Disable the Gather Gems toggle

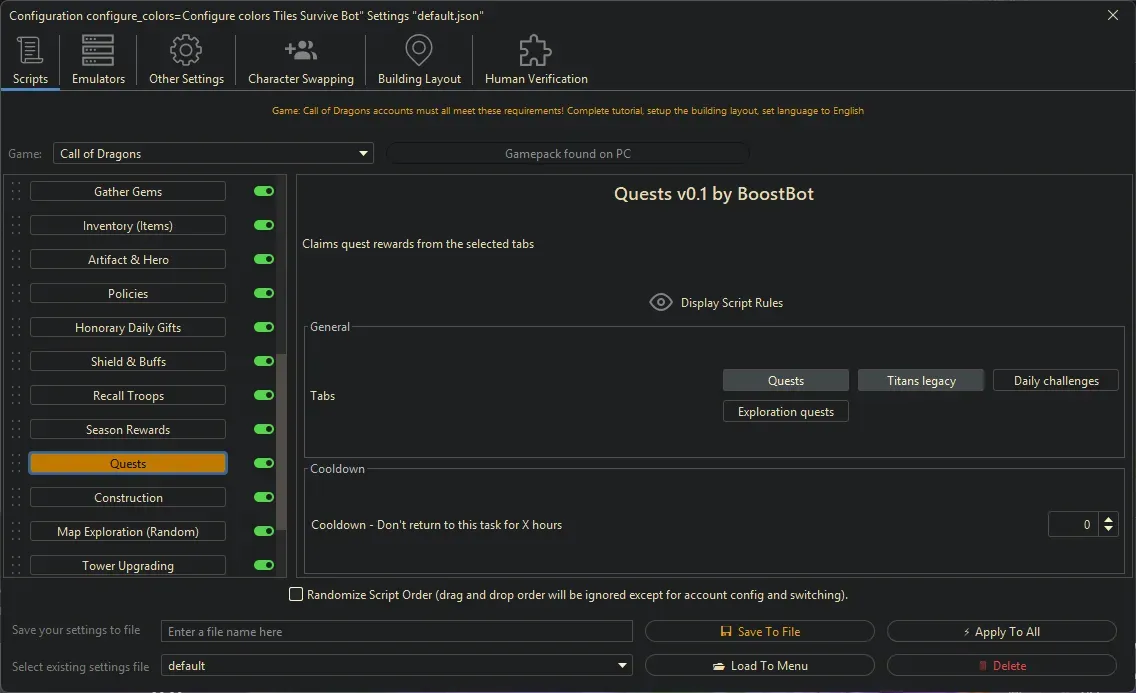[263, 191]
